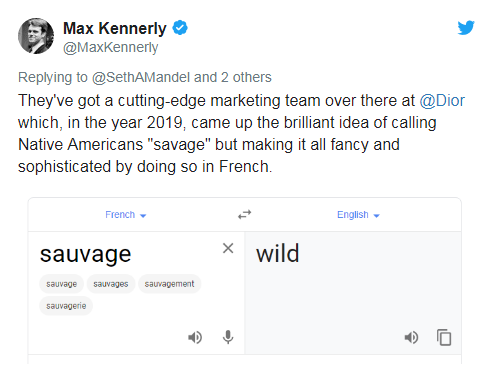Select the sauvage suggestion chip
483x366 pixels.
tap(62, 284)
